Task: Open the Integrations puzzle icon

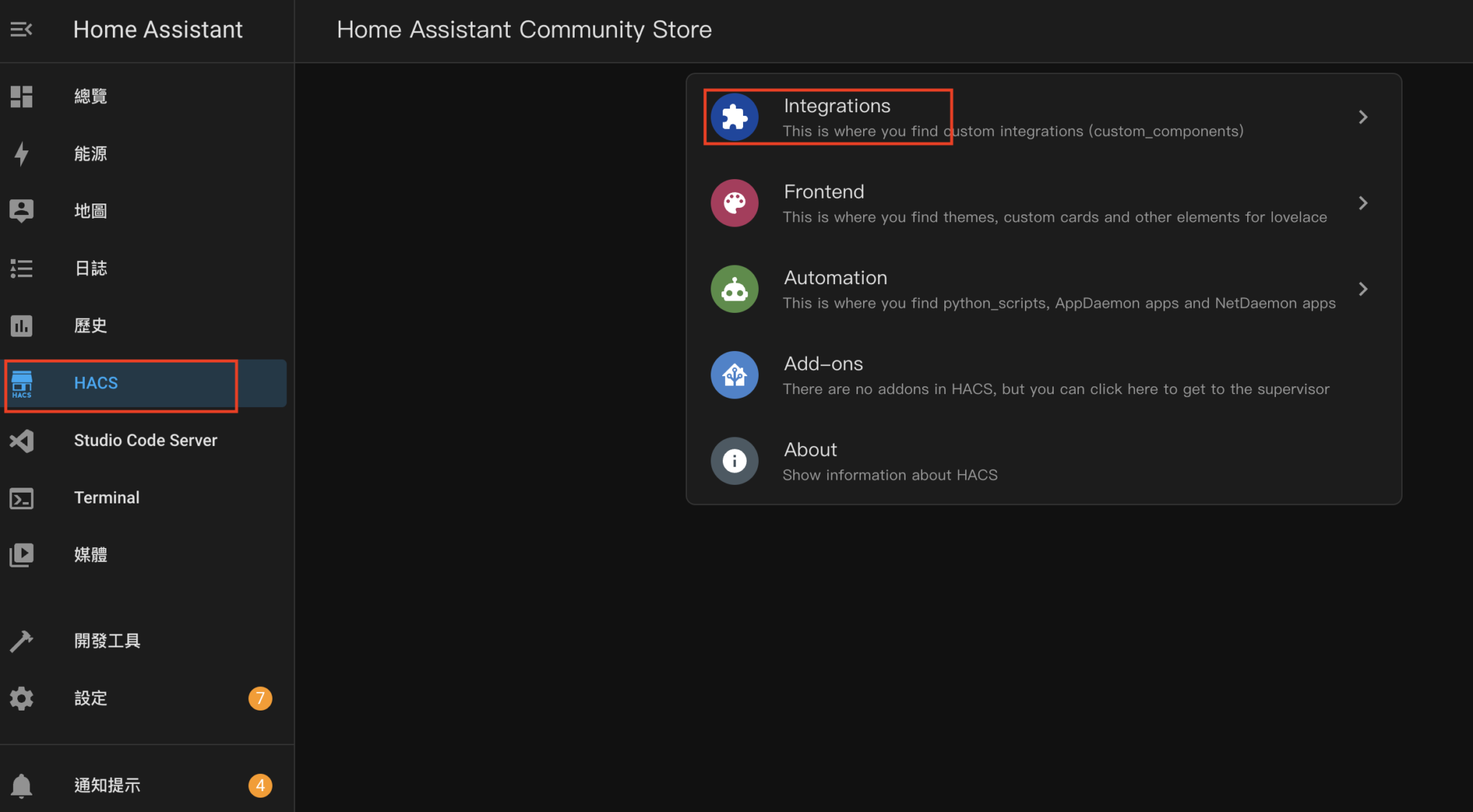Action: [x=734, y=116]
